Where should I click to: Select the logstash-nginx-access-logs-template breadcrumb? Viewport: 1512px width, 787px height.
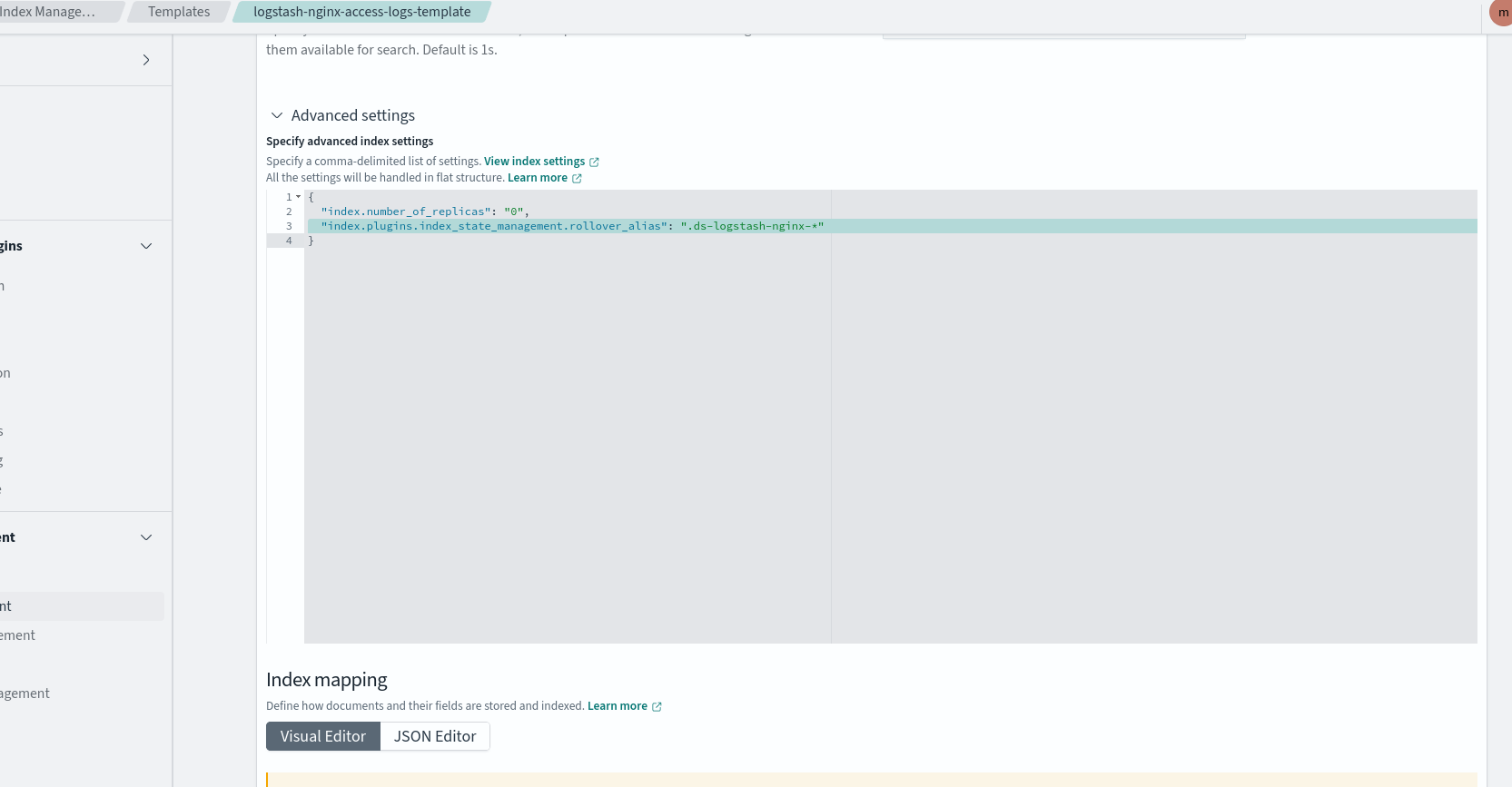click(361, 12)
